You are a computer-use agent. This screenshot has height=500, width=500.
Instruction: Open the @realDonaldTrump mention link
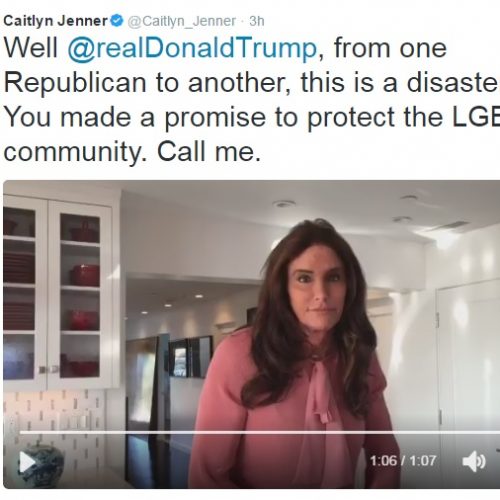pos(192,49)
